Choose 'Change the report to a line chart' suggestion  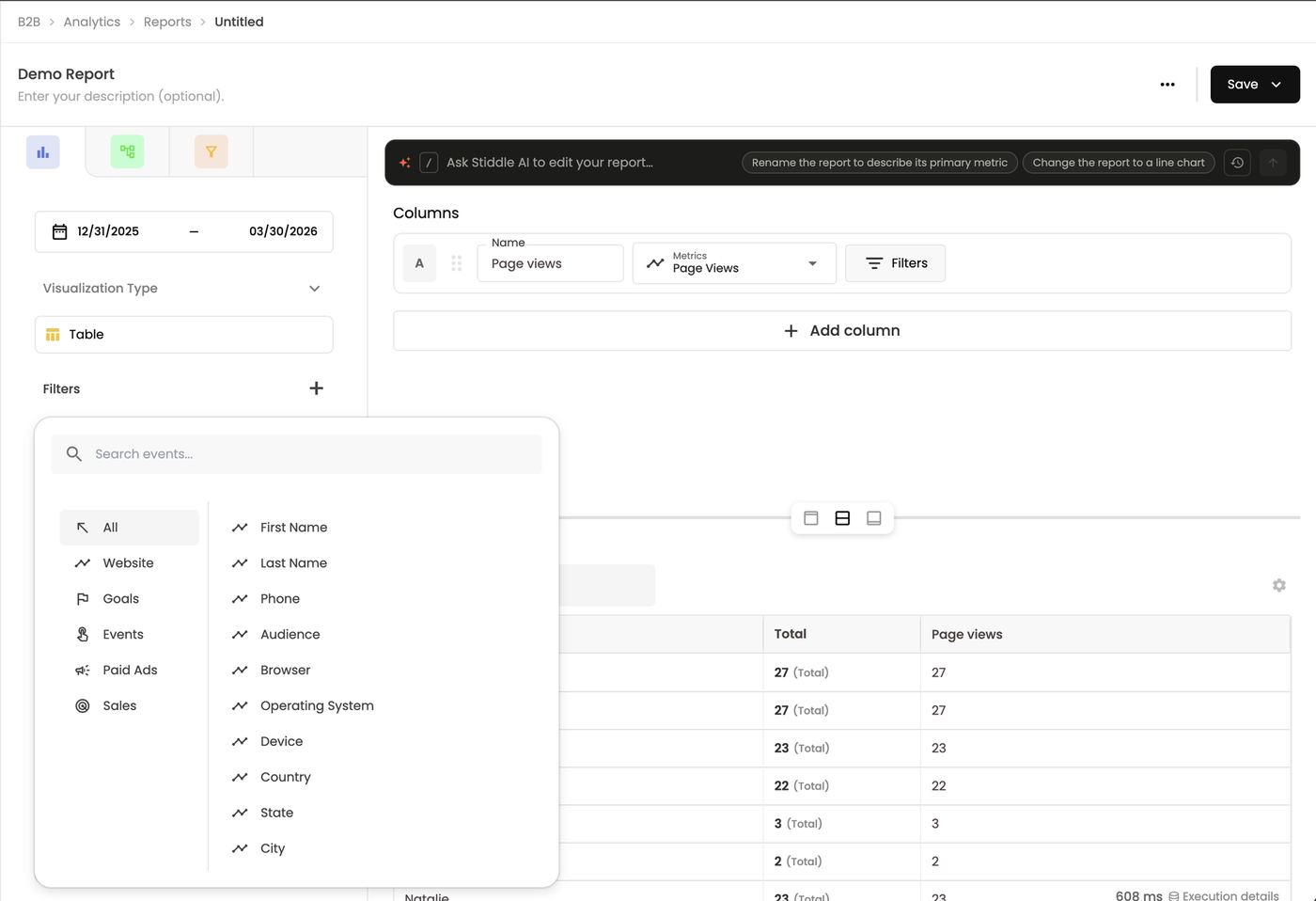pyautogui.click(x=1119, y=163)
